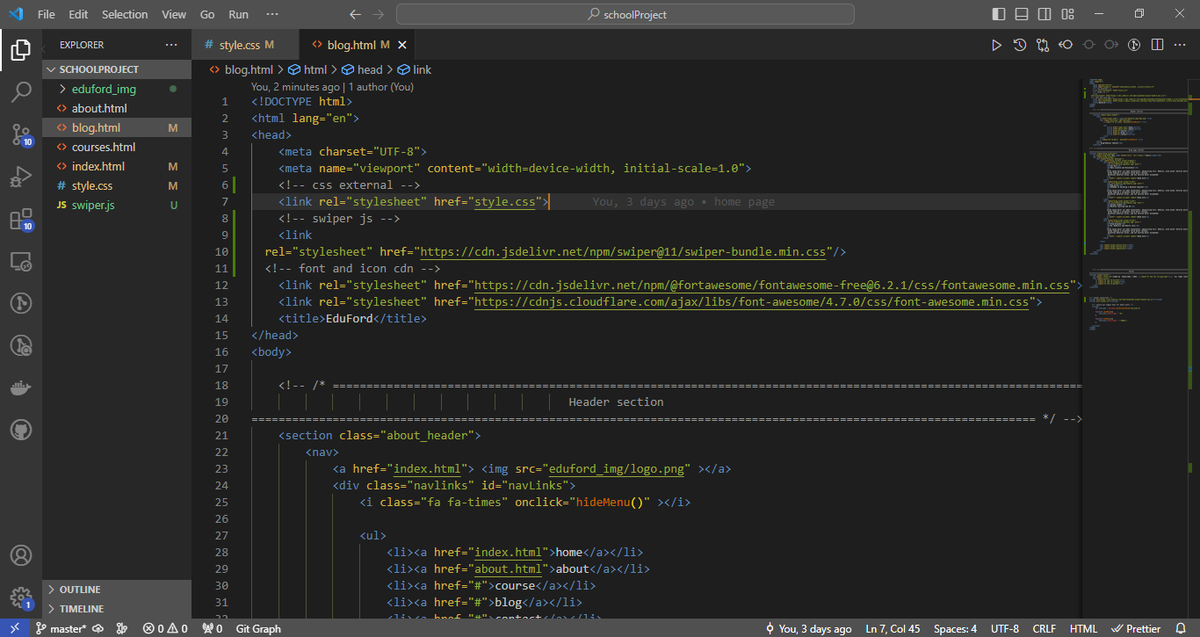This screenshot has height=637, width=1200.
Task: Open the link breadcrumb dropdown
Action: pos(414,70)
